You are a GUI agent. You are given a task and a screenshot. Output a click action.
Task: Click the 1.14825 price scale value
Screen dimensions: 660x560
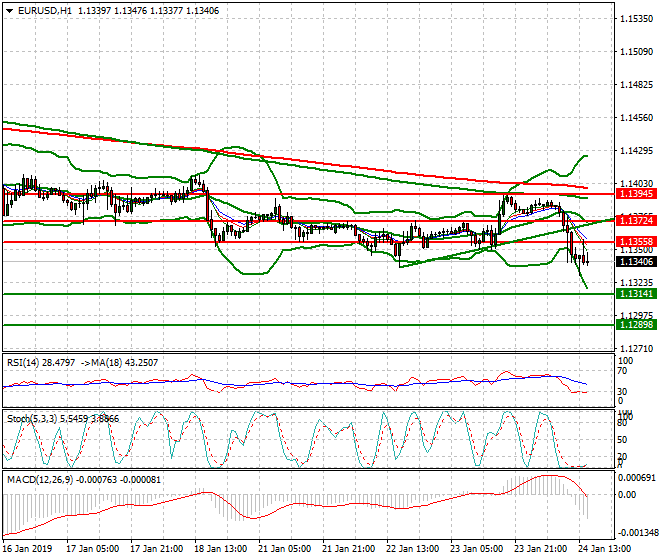[636, 85]
